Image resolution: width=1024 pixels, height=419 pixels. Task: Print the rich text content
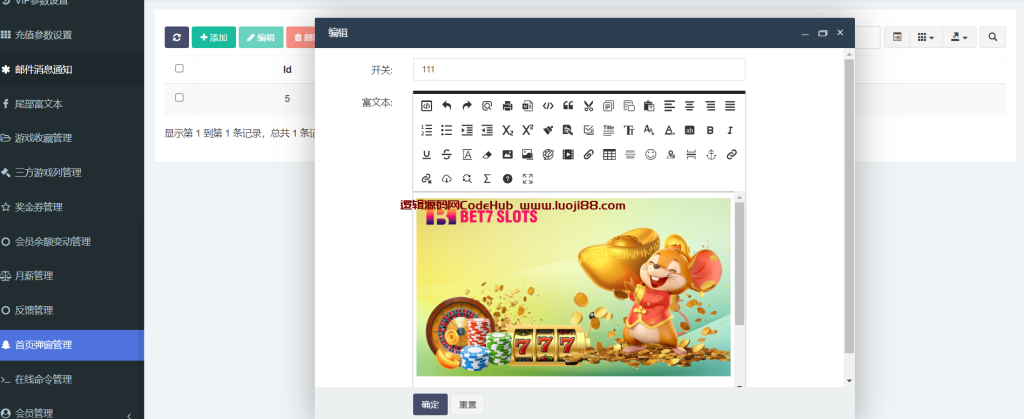pos(507,106)
